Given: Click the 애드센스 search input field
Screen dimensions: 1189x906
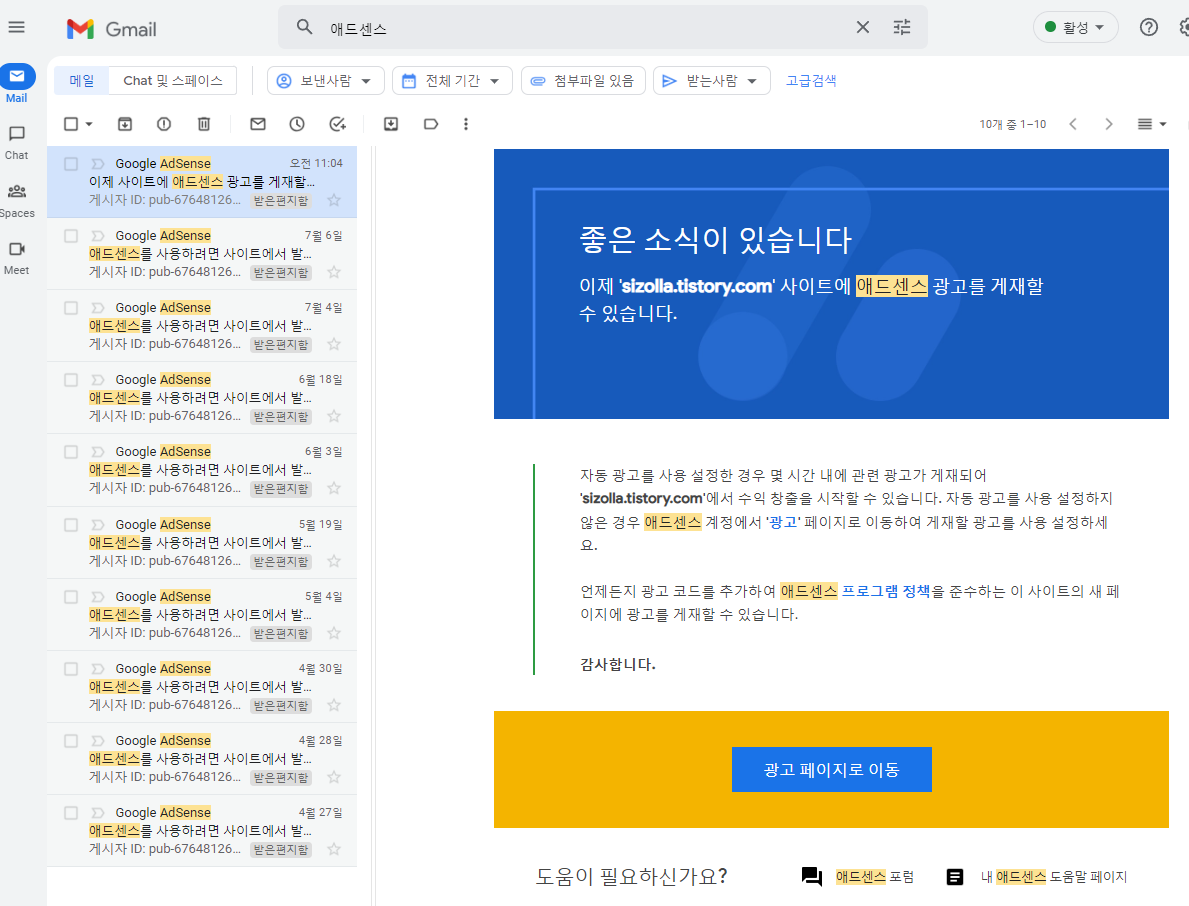Looking at the screenshot, I should 584,28.
